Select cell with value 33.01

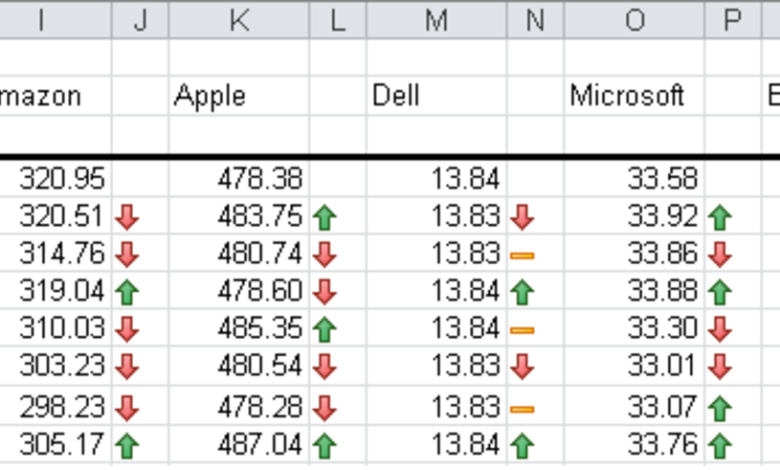pyautogui.click(x=634, y=366)
